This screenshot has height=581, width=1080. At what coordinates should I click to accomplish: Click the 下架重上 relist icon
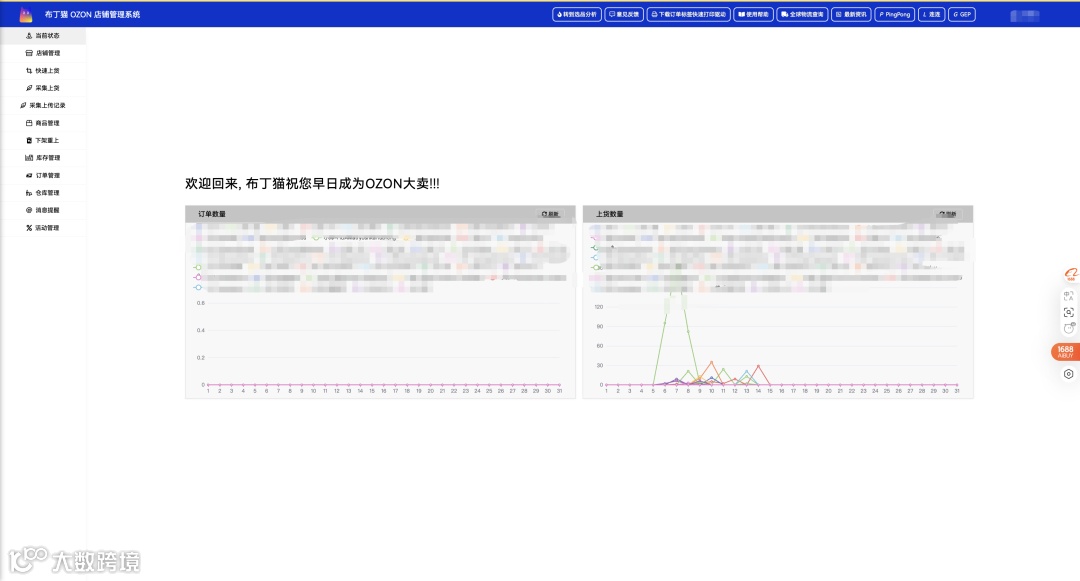coord(29,140)
